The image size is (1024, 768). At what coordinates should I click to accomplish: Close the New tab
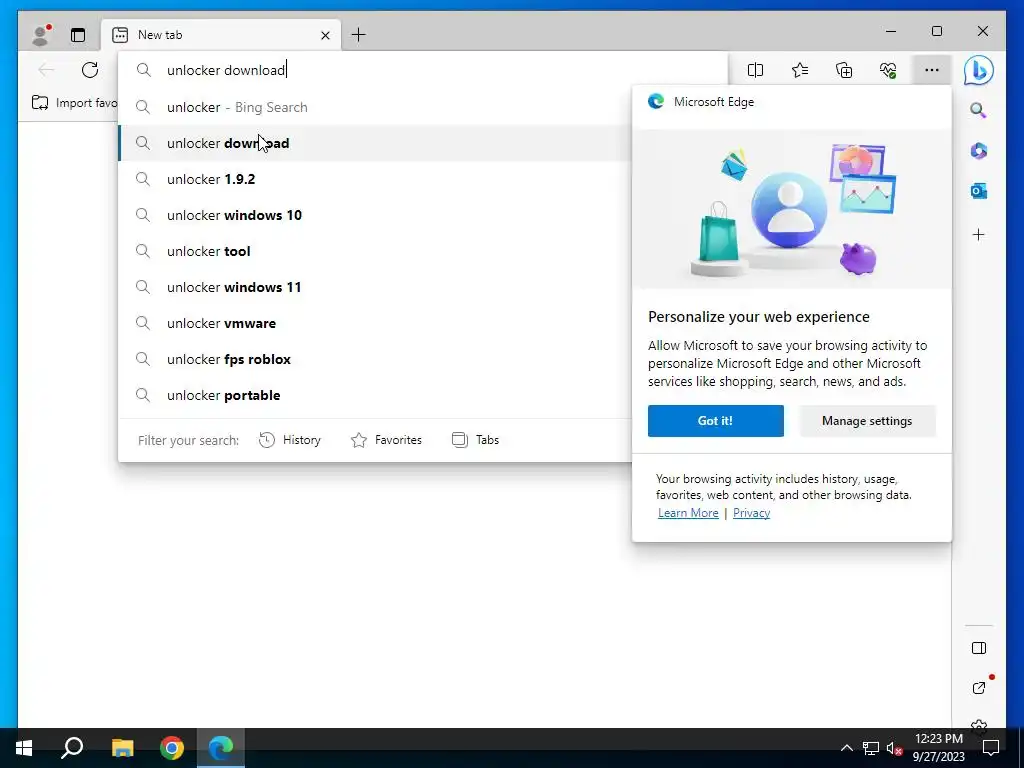point(325,35)
